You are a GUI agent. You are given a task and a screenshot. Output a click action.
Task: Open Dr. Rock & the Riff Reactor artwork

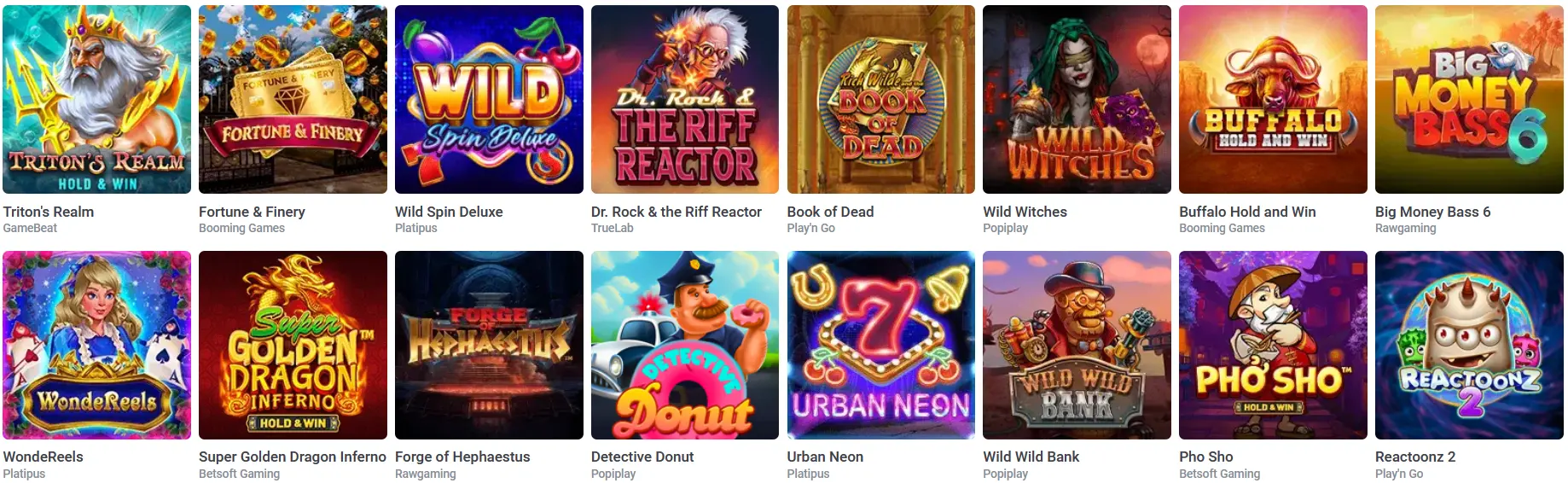point(685,100)
